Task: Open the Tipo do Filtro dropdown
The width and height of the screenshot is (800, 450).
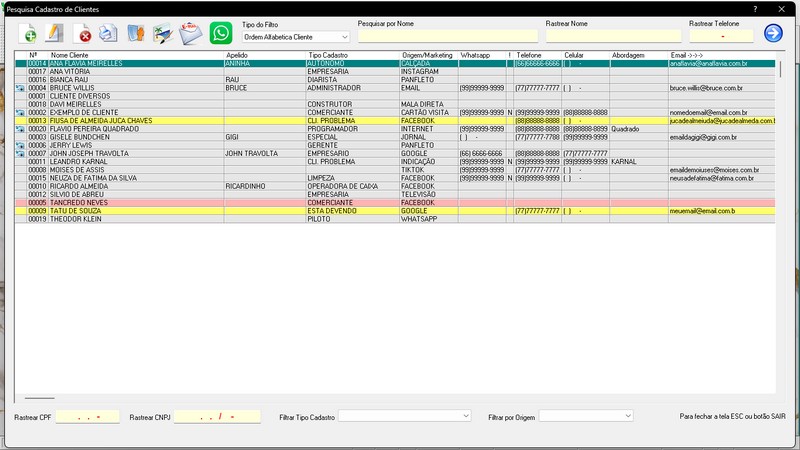Action: coord(296,37)
